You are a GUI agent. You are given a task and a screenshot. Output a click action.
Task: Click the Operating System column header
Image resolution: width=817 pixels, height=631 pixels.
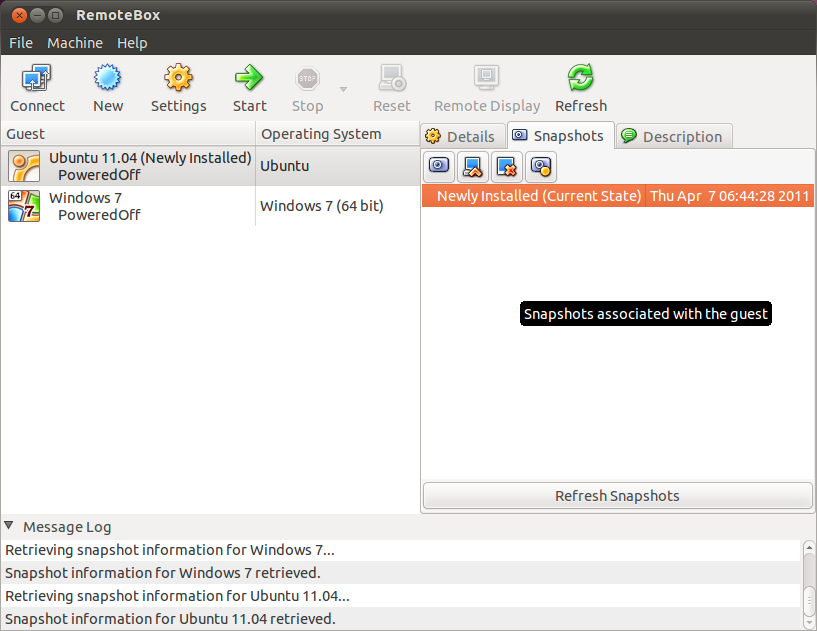tap(338, 134)
